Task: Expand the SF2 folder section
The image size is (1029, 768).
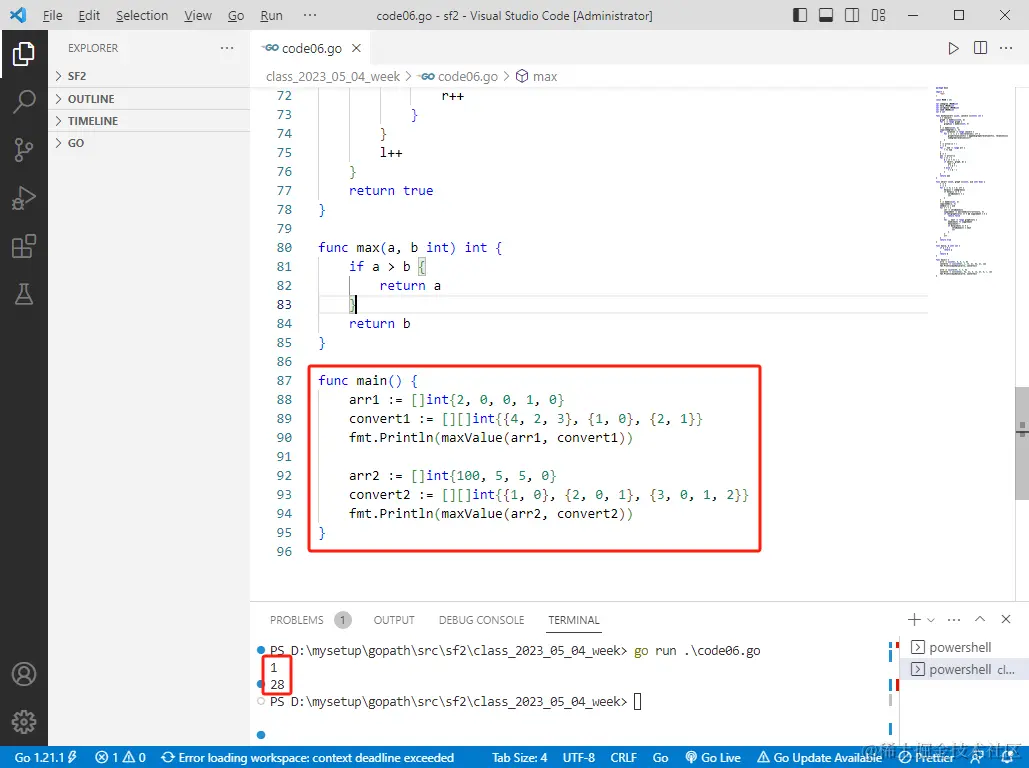Action: tap(149, 76)
